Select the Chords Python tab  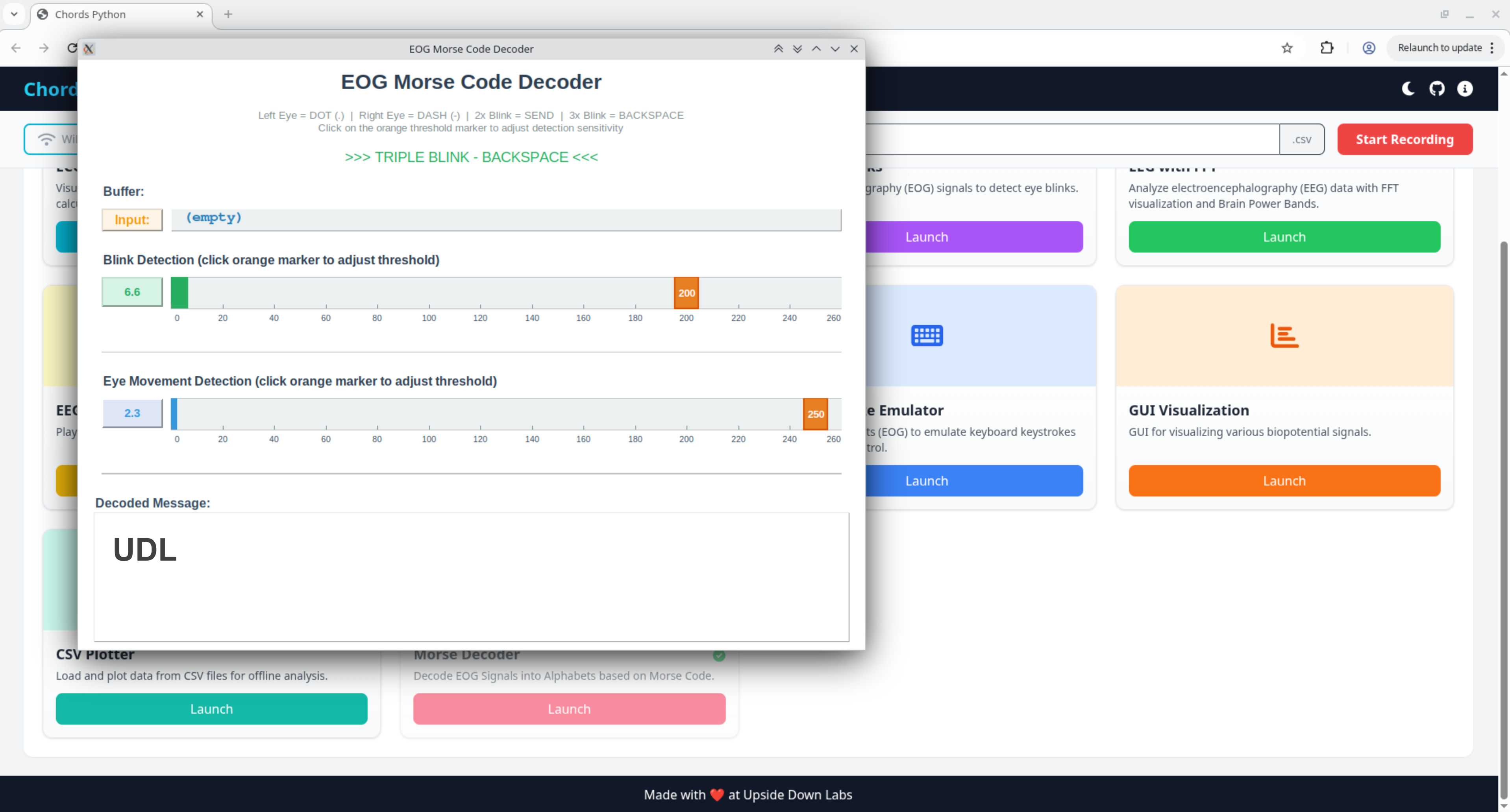point(117,14)
